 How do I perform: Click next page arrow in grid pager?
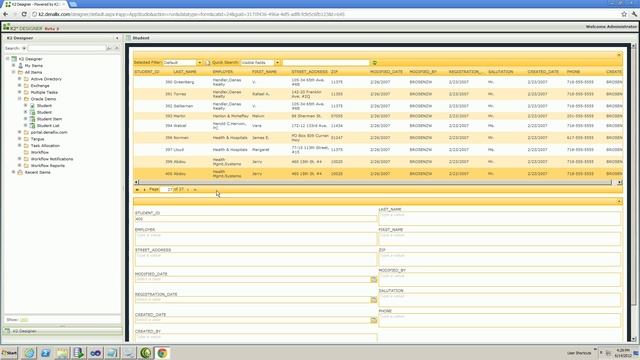188,189
